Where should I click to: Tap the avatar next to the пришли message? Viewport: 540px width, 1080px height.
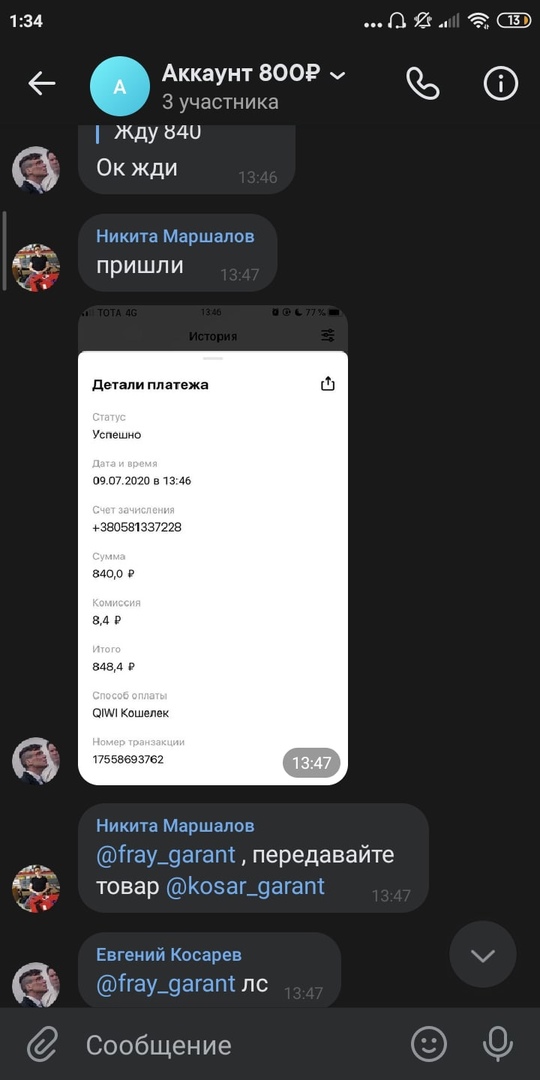click(x=36, y=267)
